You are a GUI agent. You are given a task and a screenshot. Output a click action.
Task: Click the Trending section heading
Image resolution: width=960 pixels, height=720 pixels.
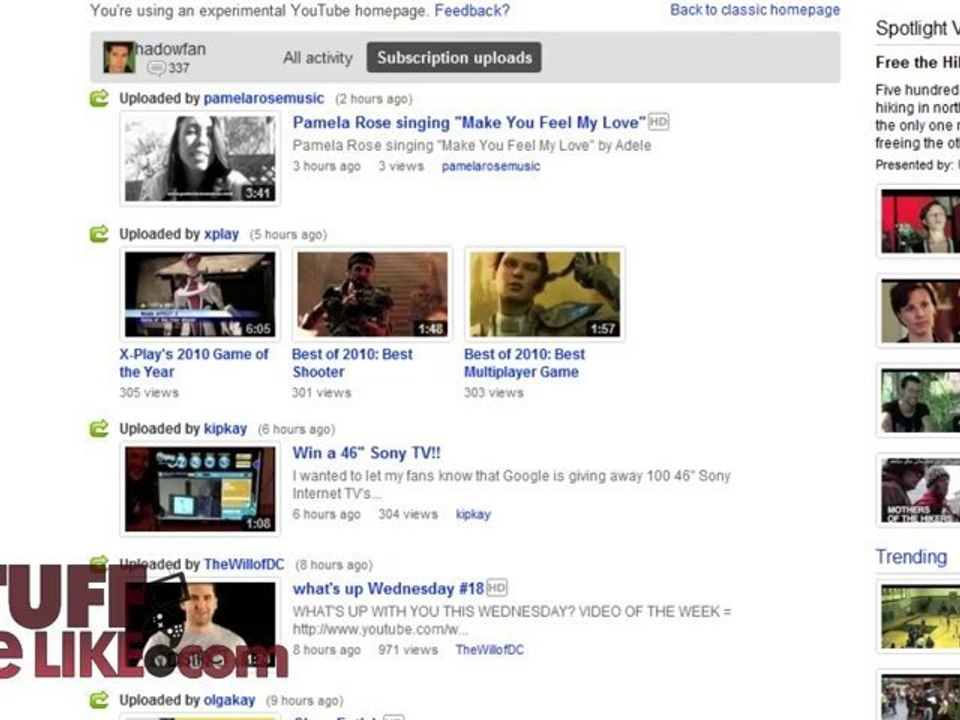click(x=911, y=557)
